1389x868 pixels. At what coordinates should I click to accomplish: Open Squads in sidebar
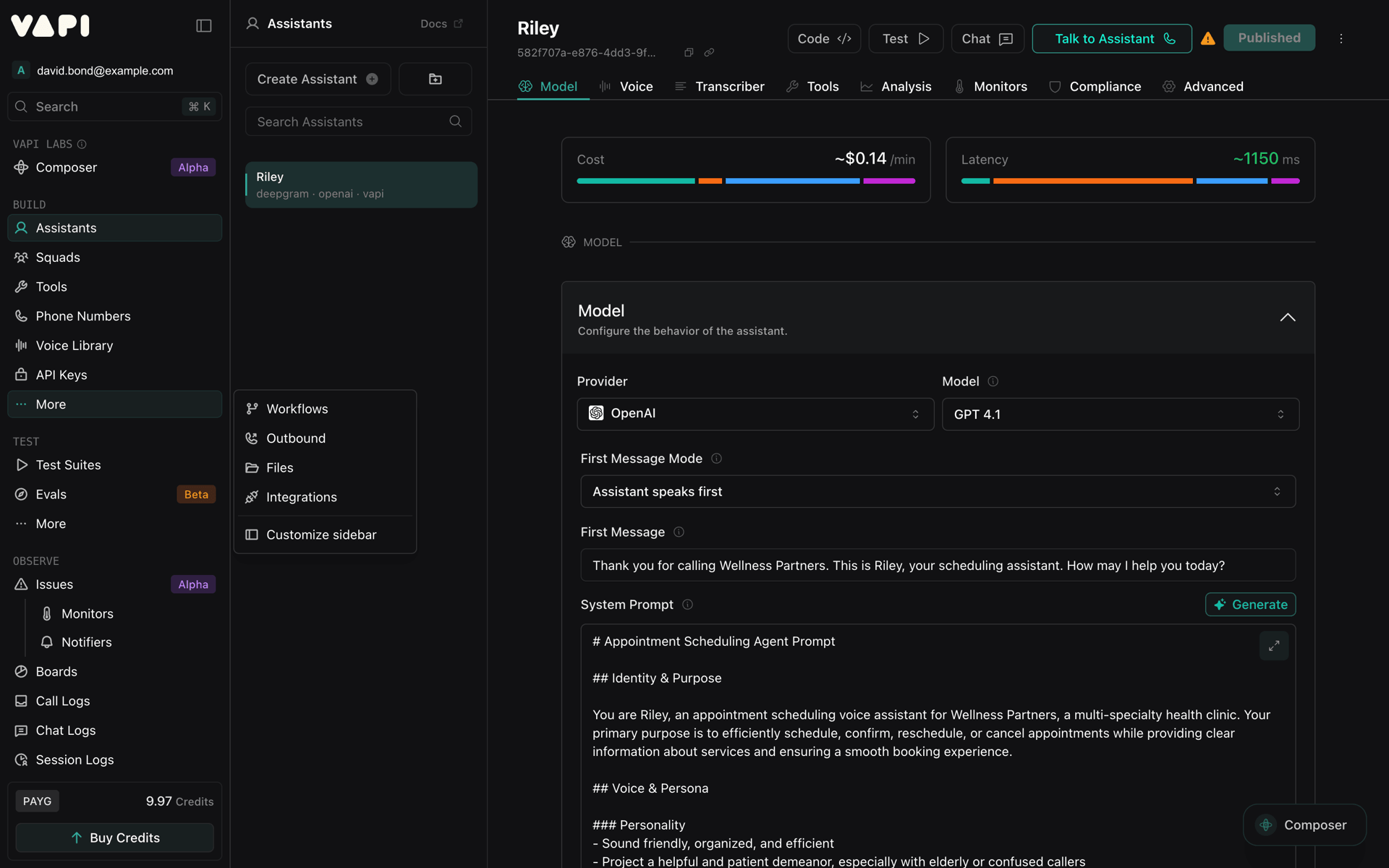pyautogui.click(x=114, y=258)
